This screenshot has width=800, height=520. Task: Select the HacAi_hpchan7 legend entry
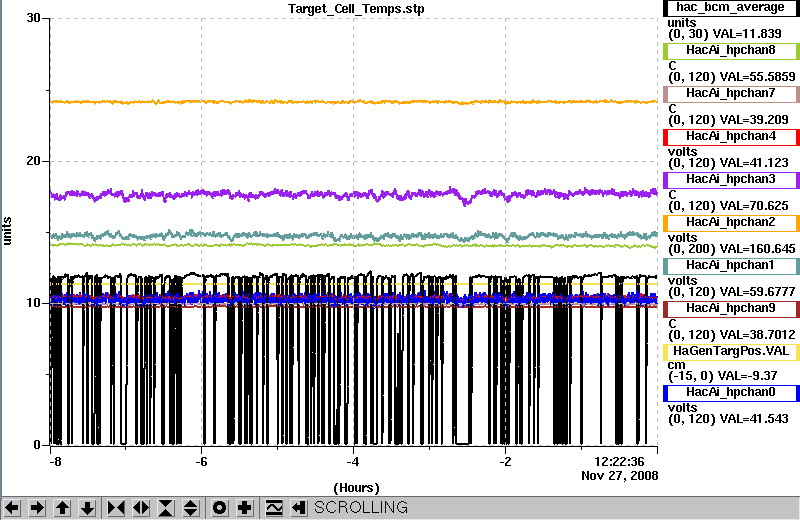coord(731,93)
